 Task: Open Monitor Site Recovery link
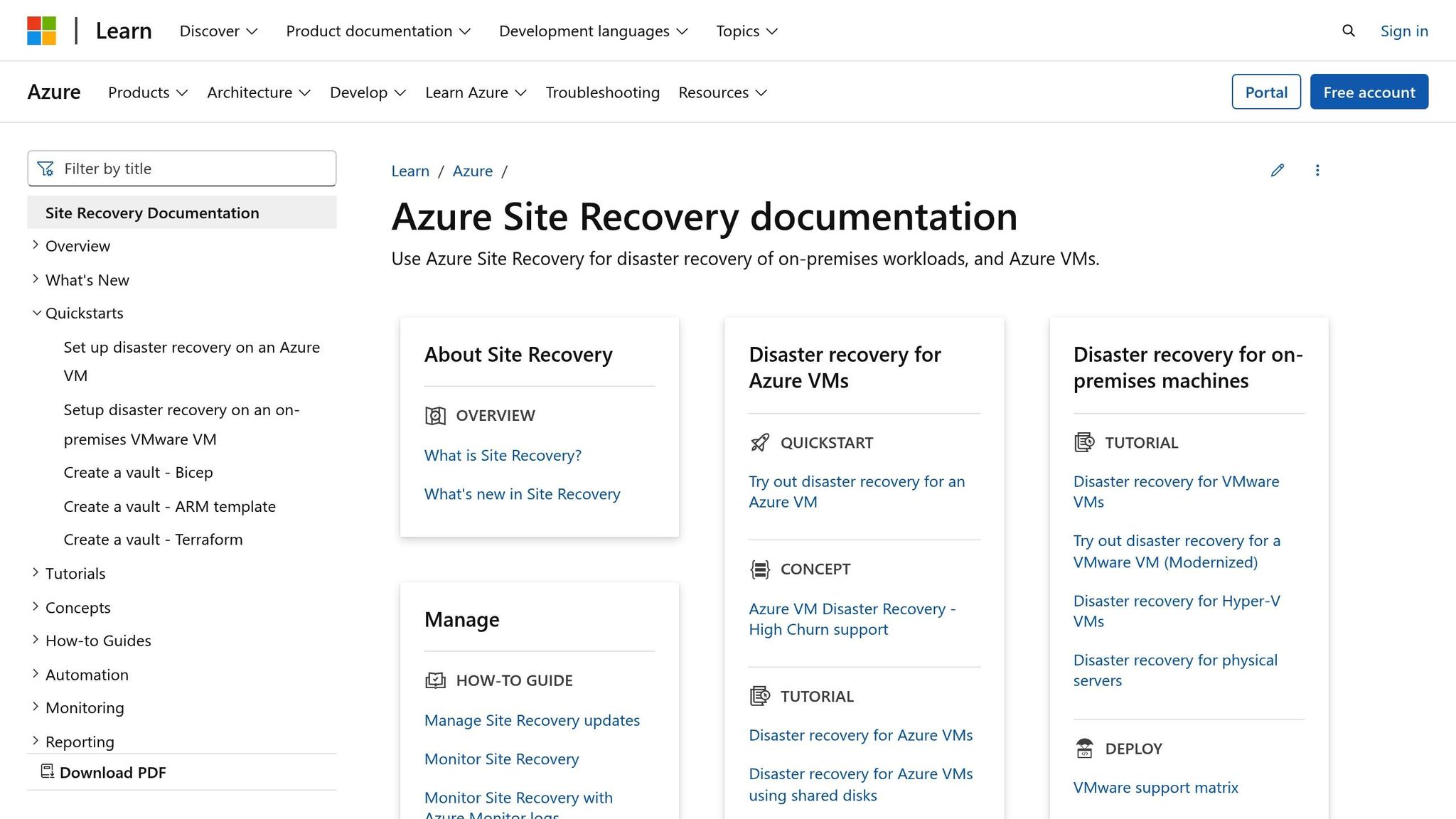coord(502,759)
